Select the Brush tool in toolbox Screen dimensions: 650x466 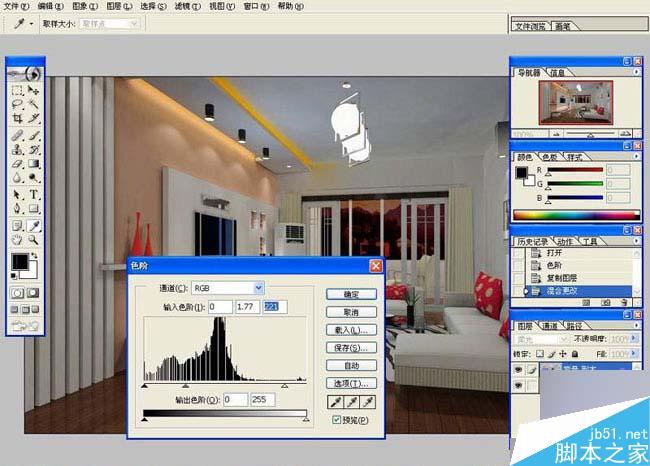coord(33,136)
